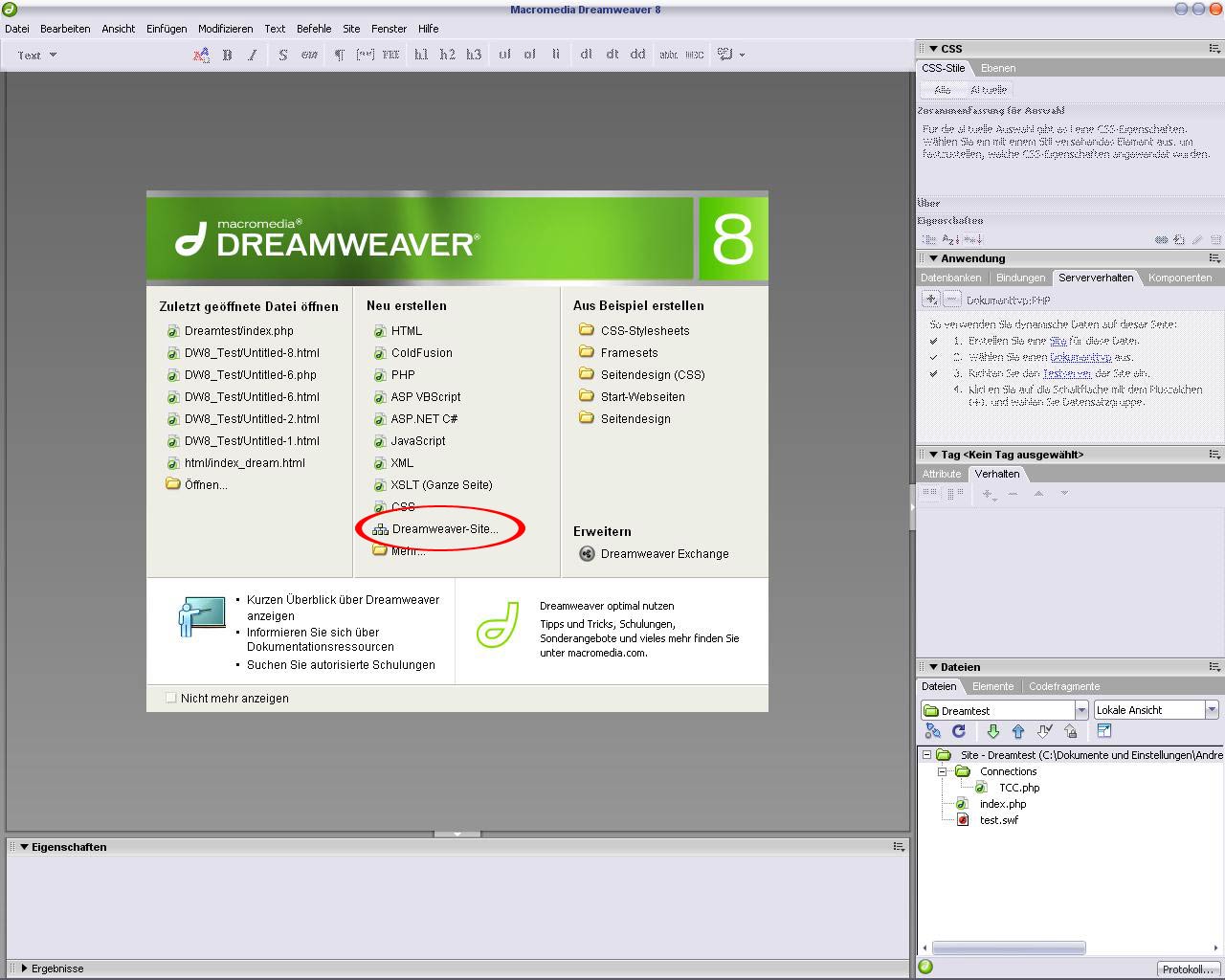Collapse the Connections folder in file tree

tap(943, 771)
